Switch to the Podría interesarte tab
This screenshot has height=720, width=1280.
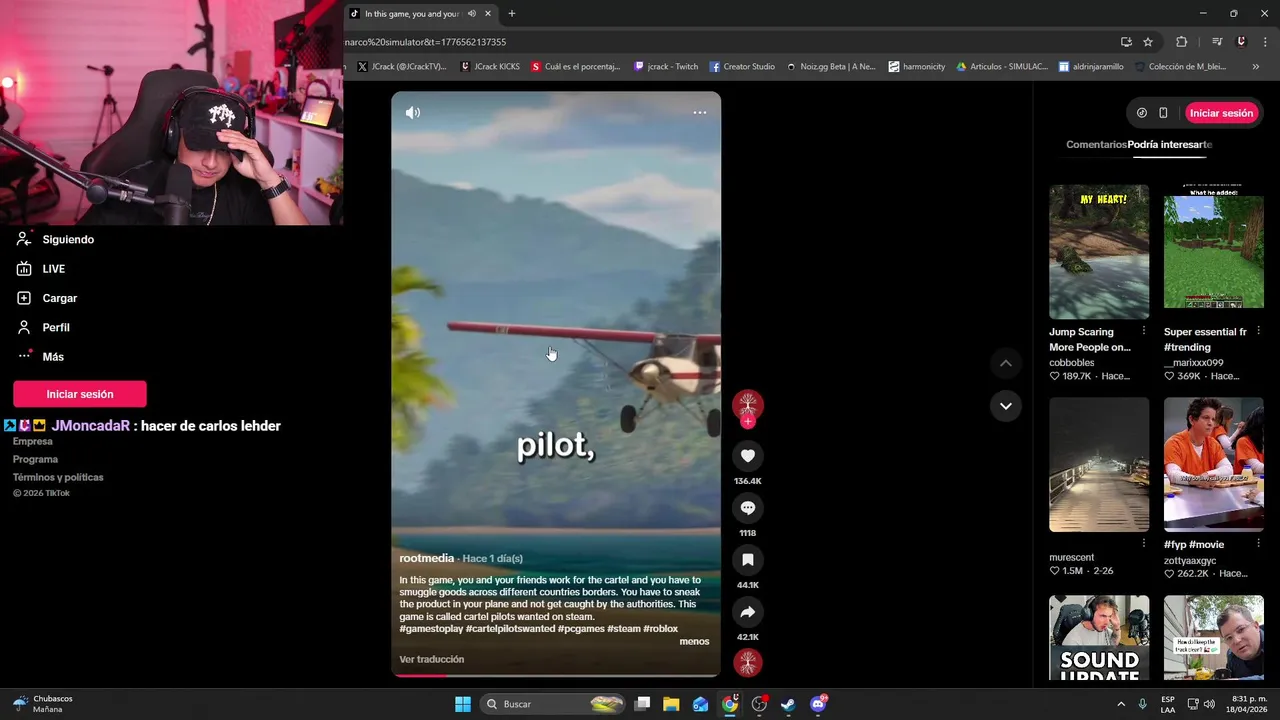(1170, 145)
